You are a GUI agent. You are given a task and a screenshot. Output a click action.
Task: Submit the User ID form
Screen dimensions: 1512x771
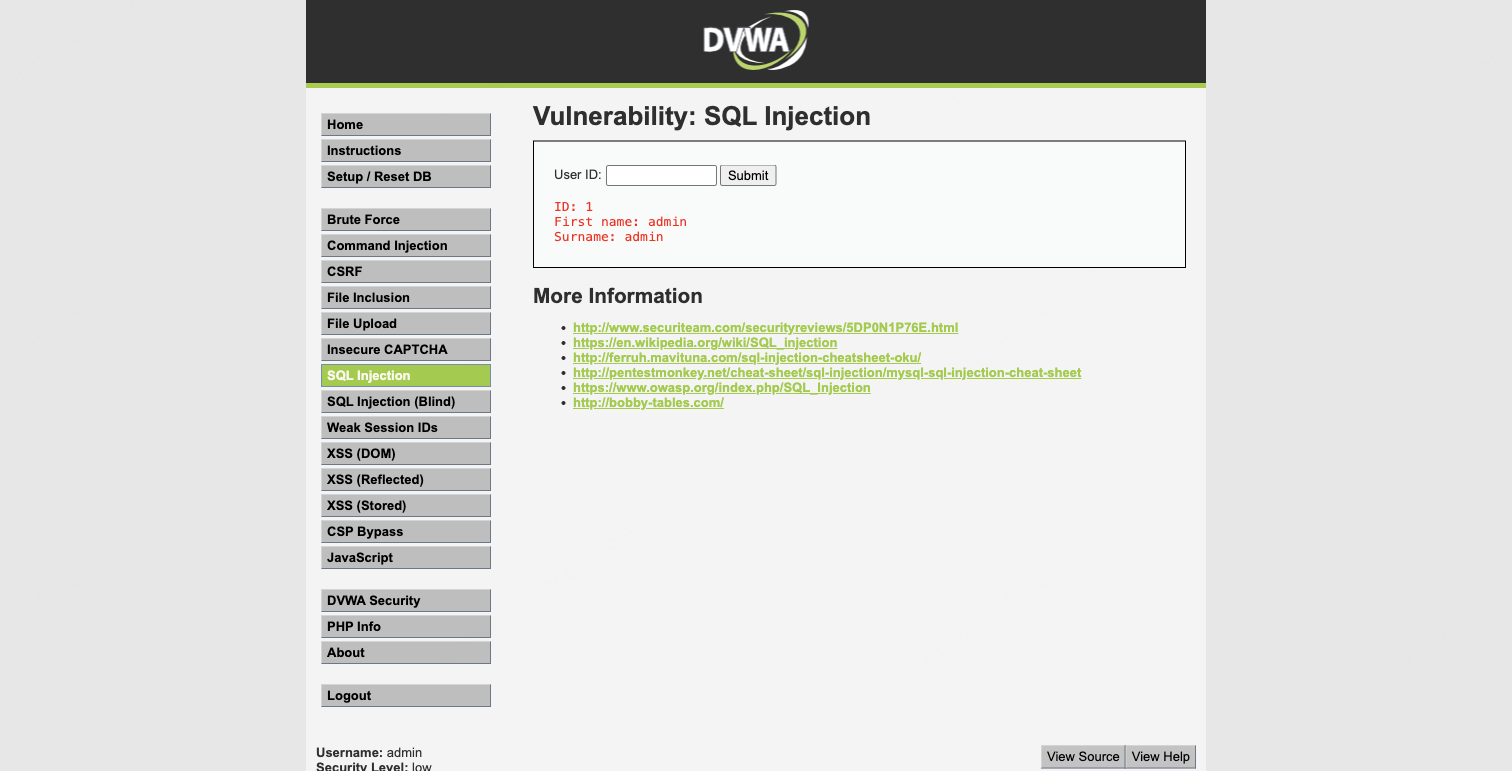click(x=748, y=175)
